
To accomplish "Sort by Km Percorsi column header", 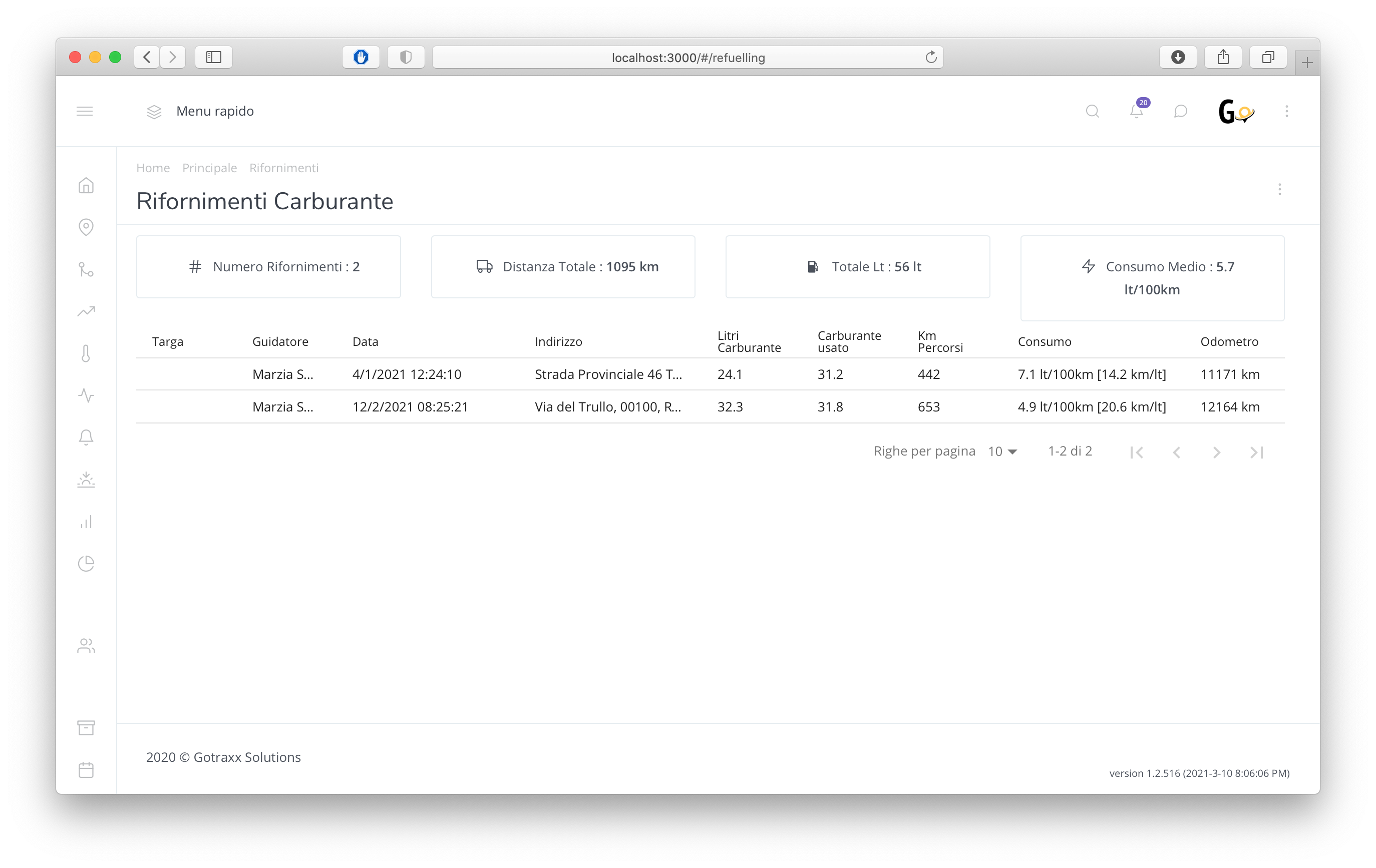I will 940,342.
